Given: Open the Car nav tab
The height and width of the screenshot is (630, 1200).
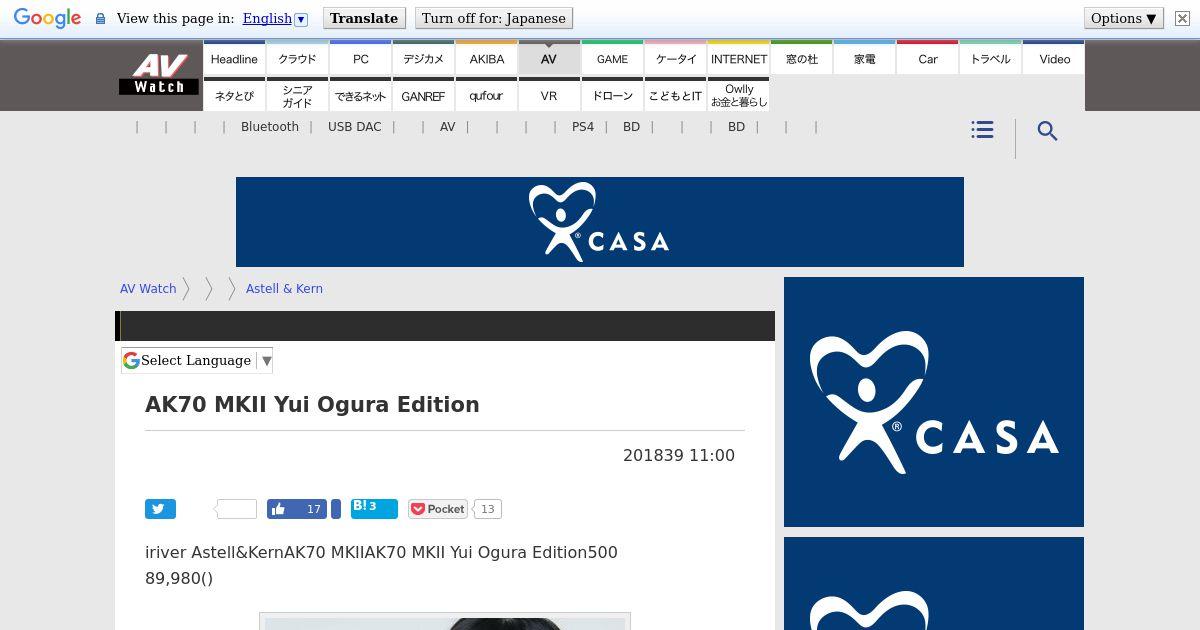Looking at the screenshot, I should point(927,58).
